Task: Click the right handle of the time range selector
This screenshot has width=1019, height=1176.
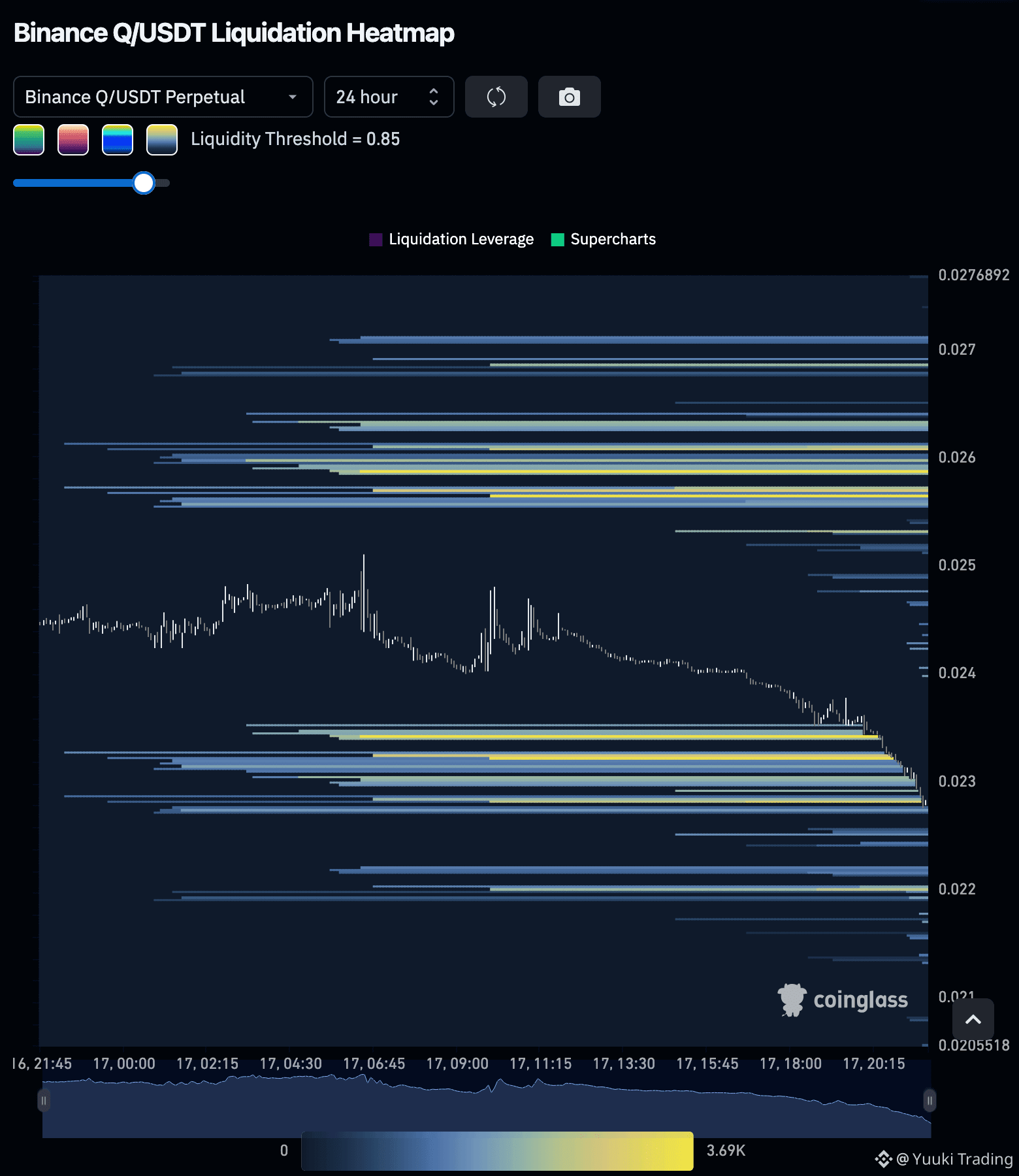Action: pyautogui.click(x=930, y=1100)
